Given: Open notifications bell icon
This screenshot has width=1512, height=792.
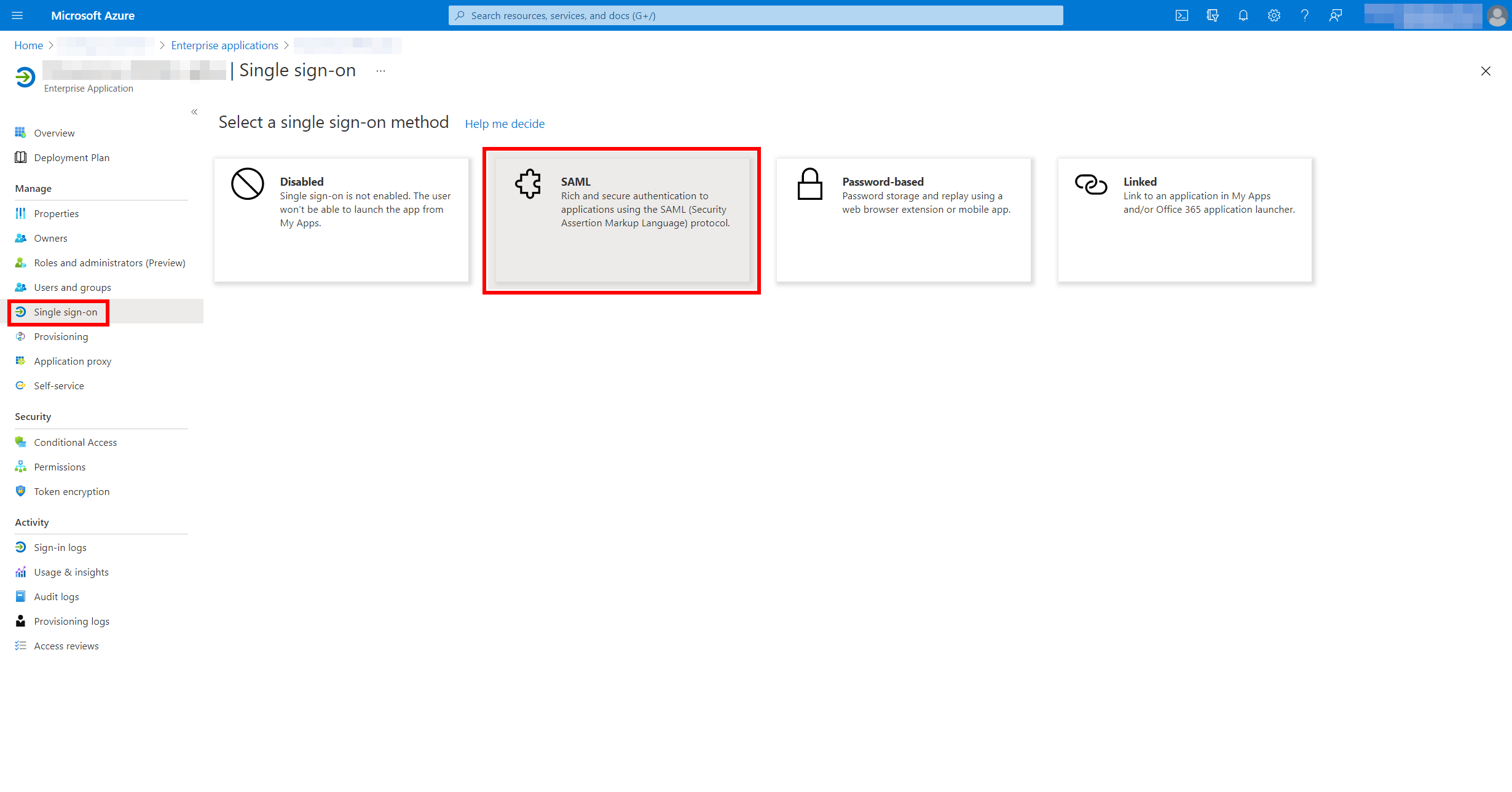Looking at the screenshot, I should (x=1243, y=15).
